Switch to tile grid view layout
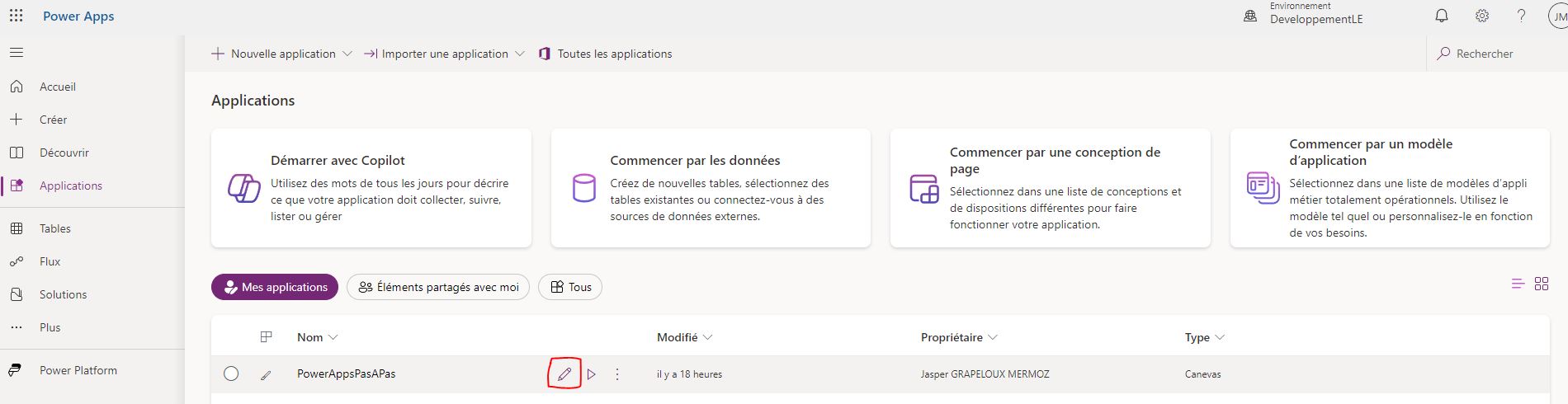 point(1542,284)
